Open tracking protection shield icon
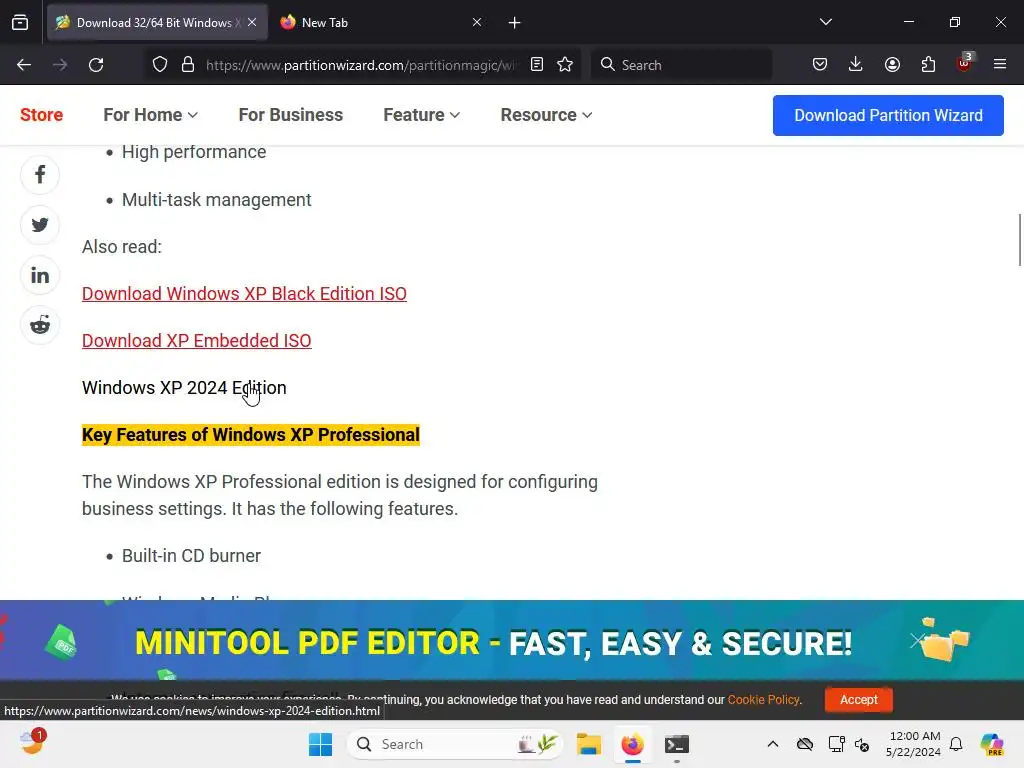Viewport: 1024px width, 768px height. (x=160, y=65)
